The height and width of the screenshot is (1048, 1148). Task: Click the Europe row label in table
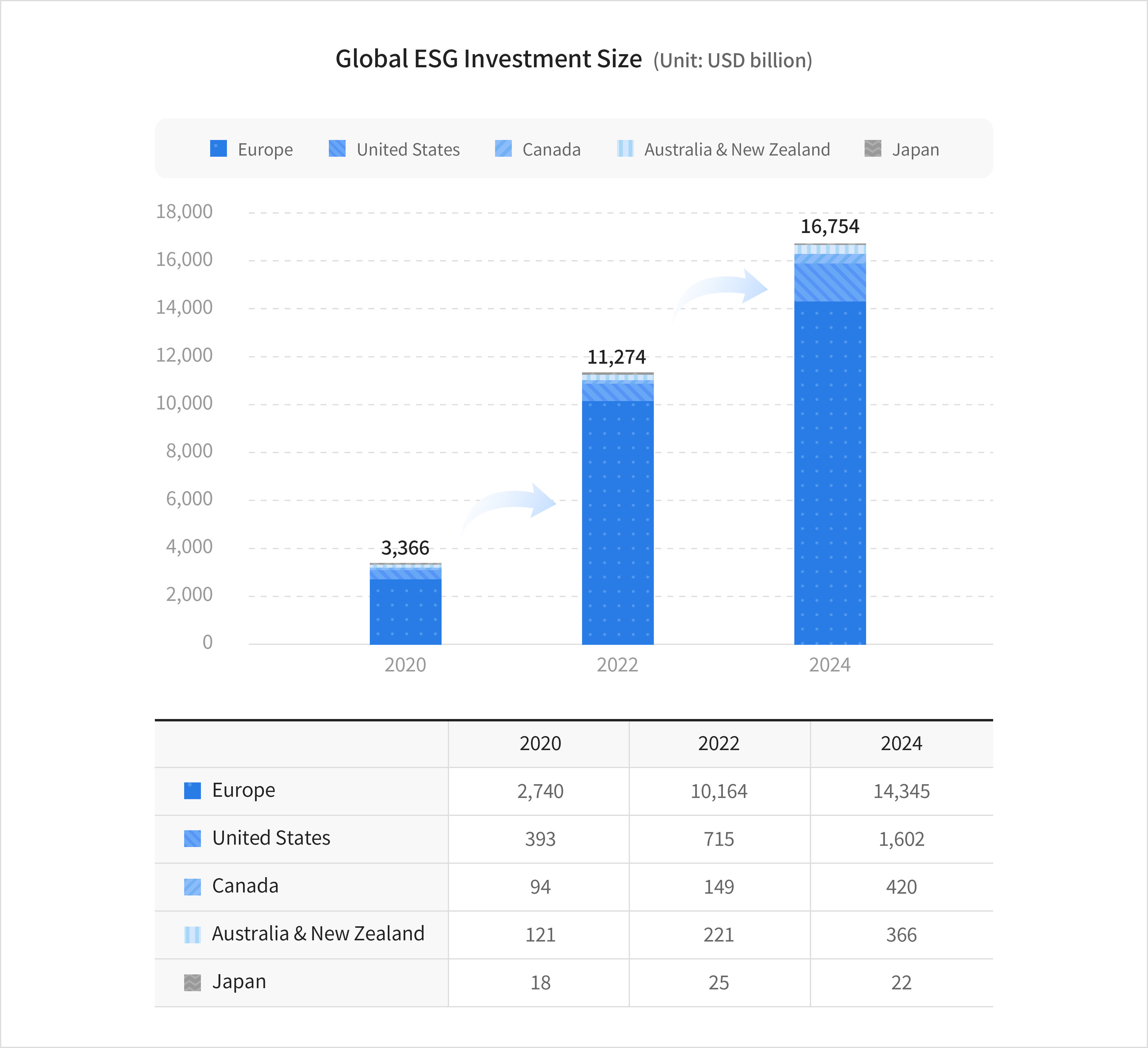click(243, 790)
